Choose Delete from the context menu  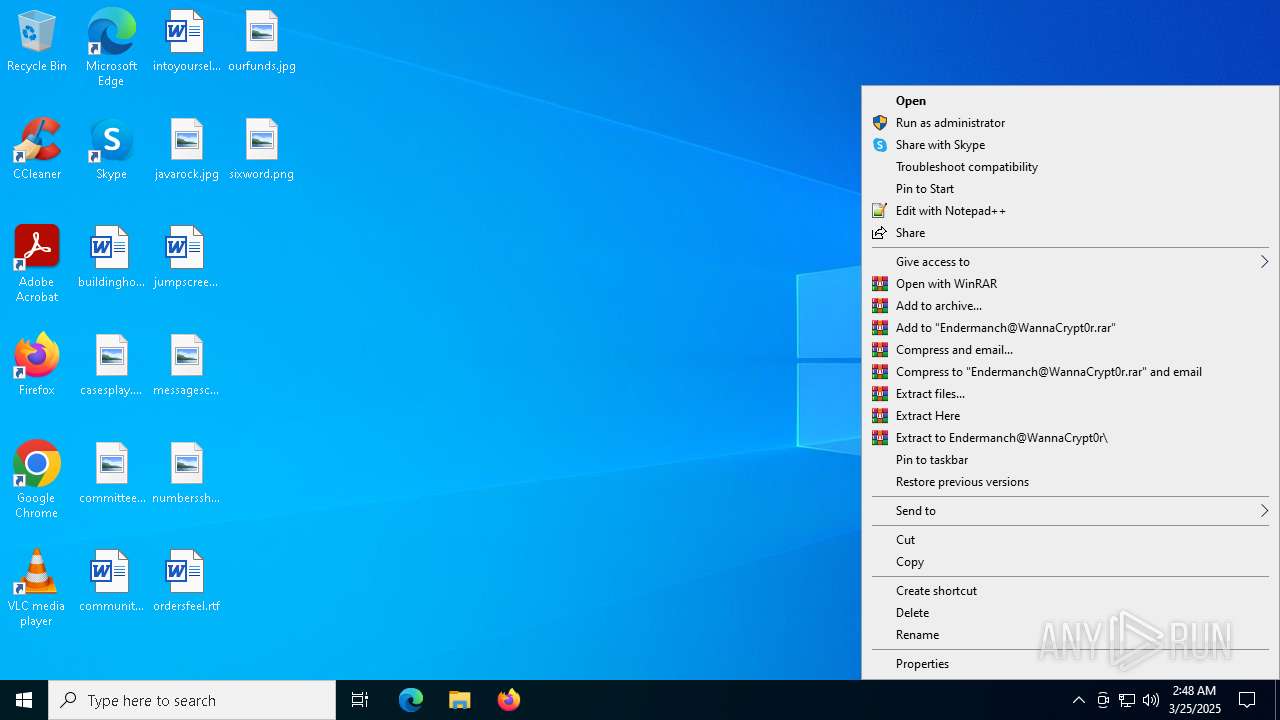pos(1070,613)
